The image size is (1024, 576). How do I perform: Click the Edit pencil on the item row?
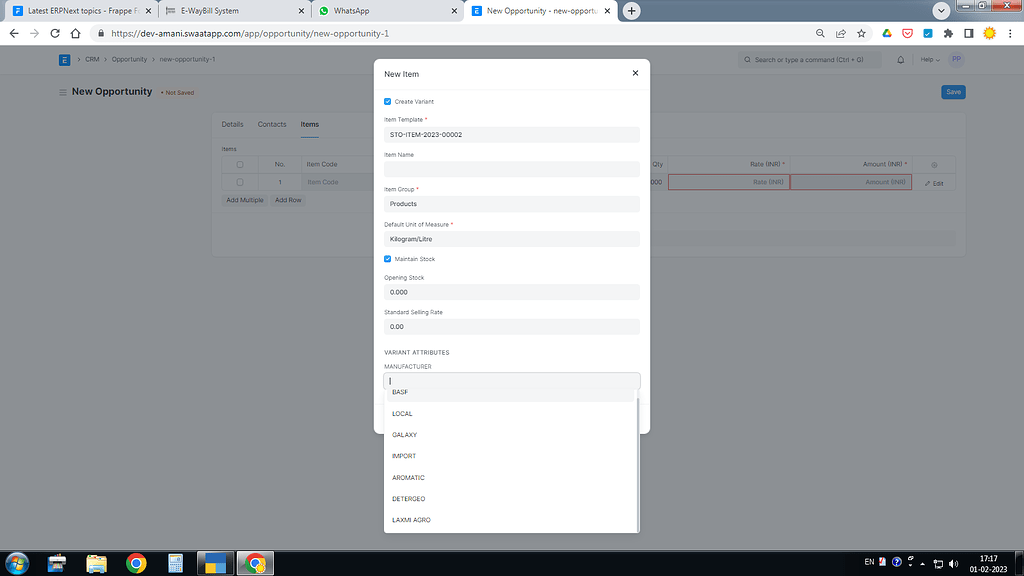[931, 182]
